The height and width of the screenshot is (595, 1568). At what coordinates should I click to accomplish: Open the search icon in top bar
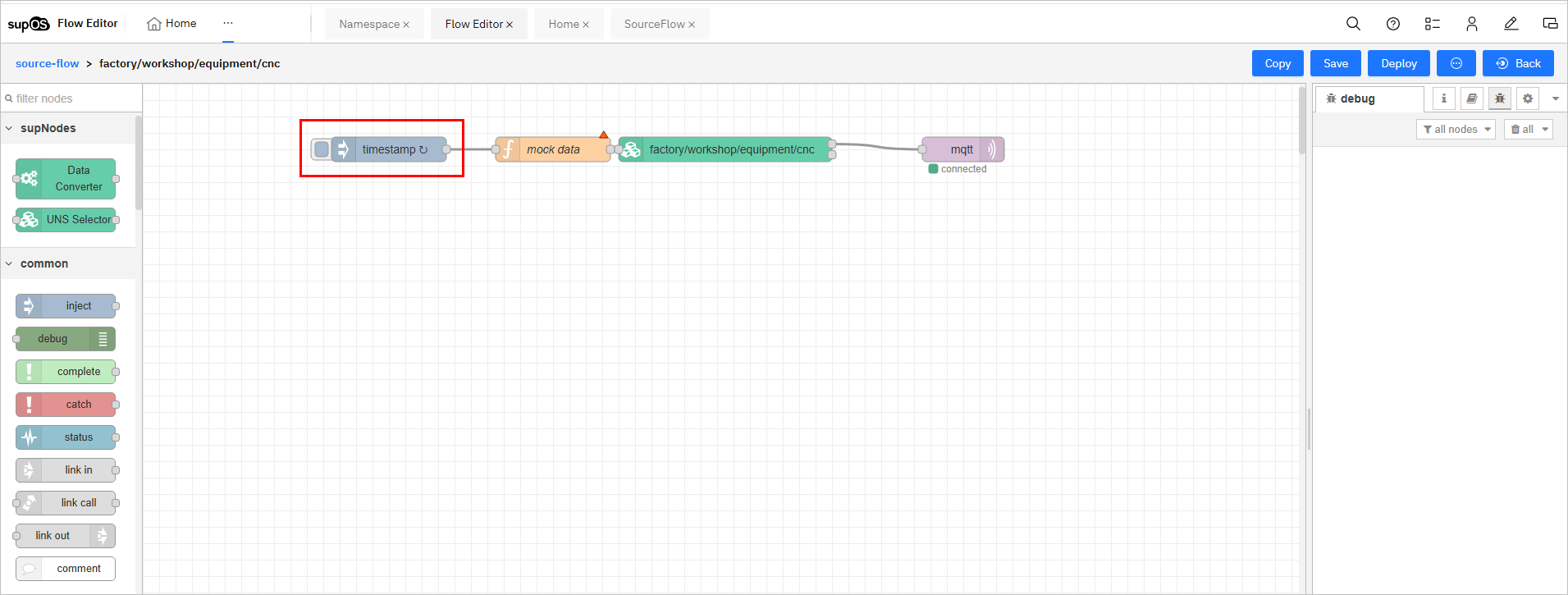click(1354, 24)
